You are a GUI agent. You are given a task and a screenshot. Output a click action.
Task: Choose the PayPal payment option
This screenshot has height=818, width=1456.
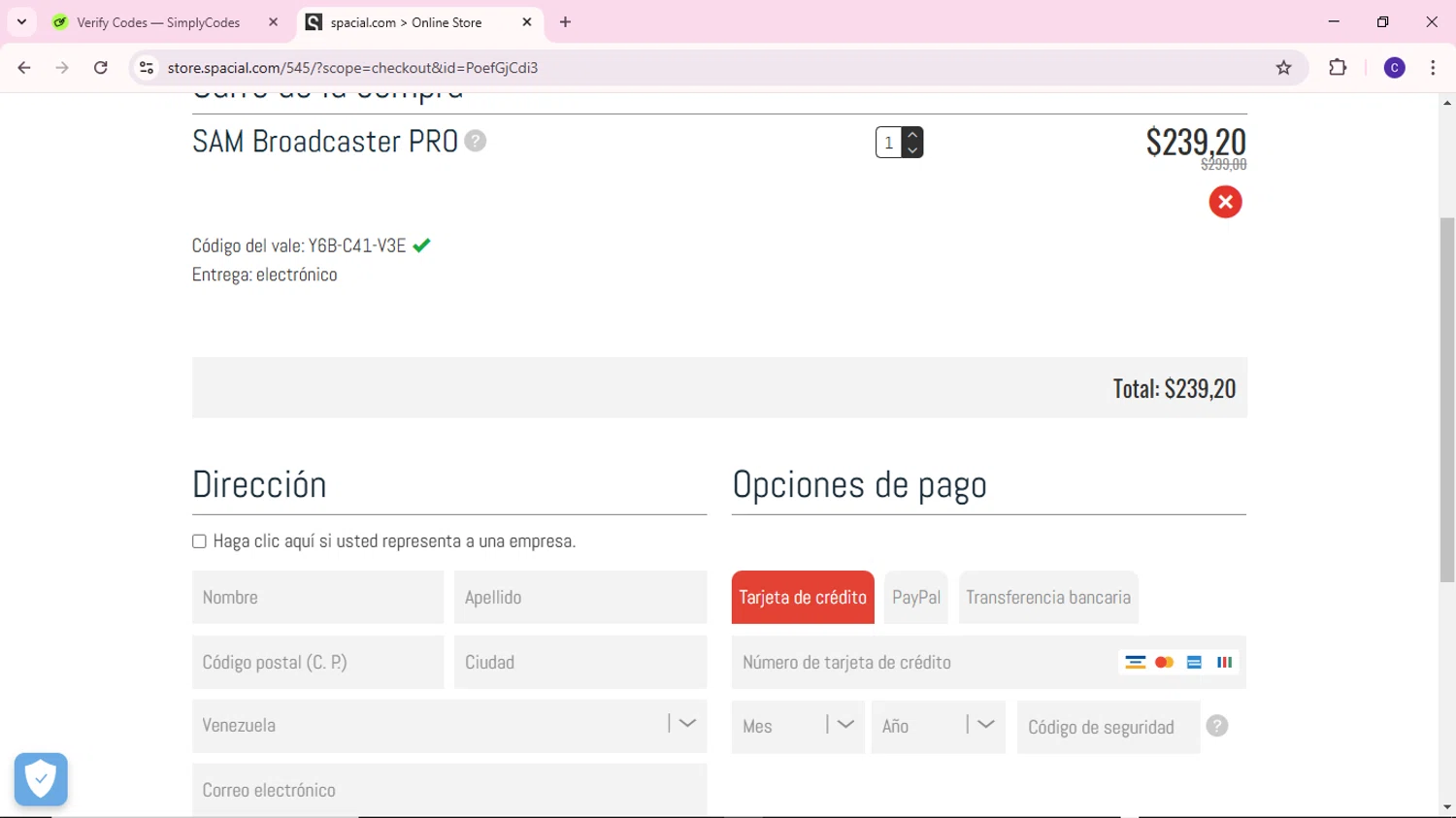[x=916, y=597]
